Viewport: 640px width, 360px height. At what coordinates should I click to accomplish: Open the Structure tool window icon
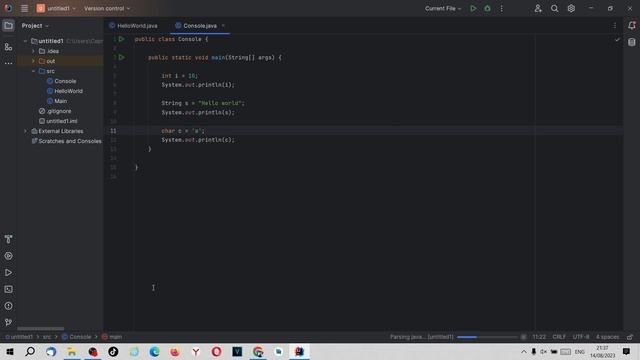click(x=8, y=47)
